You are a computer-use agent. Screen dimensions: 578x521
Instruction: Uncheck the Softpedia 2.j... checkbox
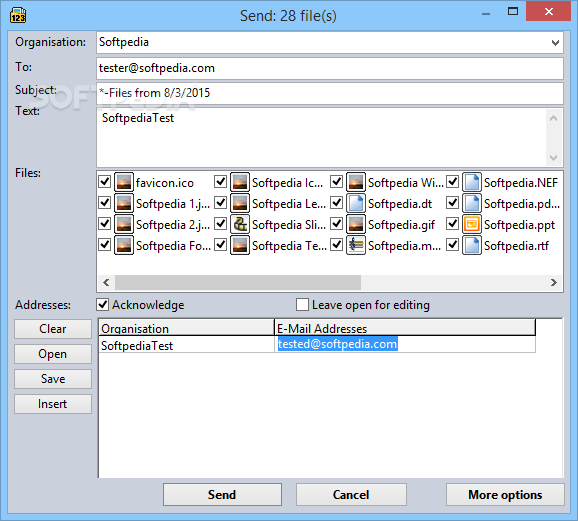[x=105, y=223]
